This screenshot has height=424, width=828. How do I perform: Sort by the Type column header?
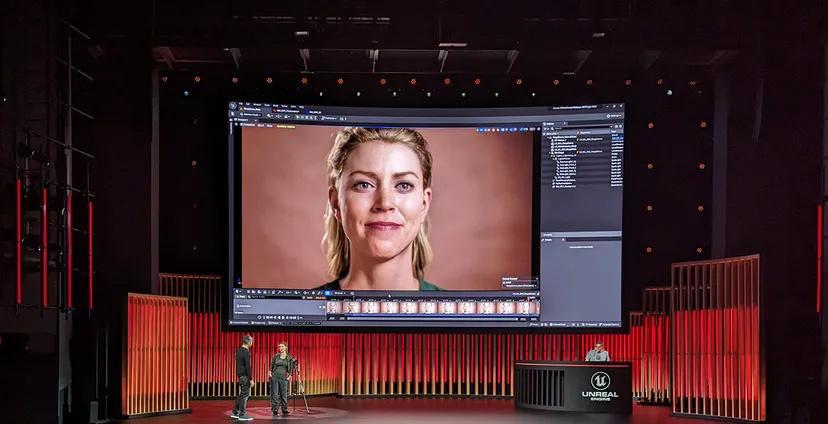[x=614, y=131]
